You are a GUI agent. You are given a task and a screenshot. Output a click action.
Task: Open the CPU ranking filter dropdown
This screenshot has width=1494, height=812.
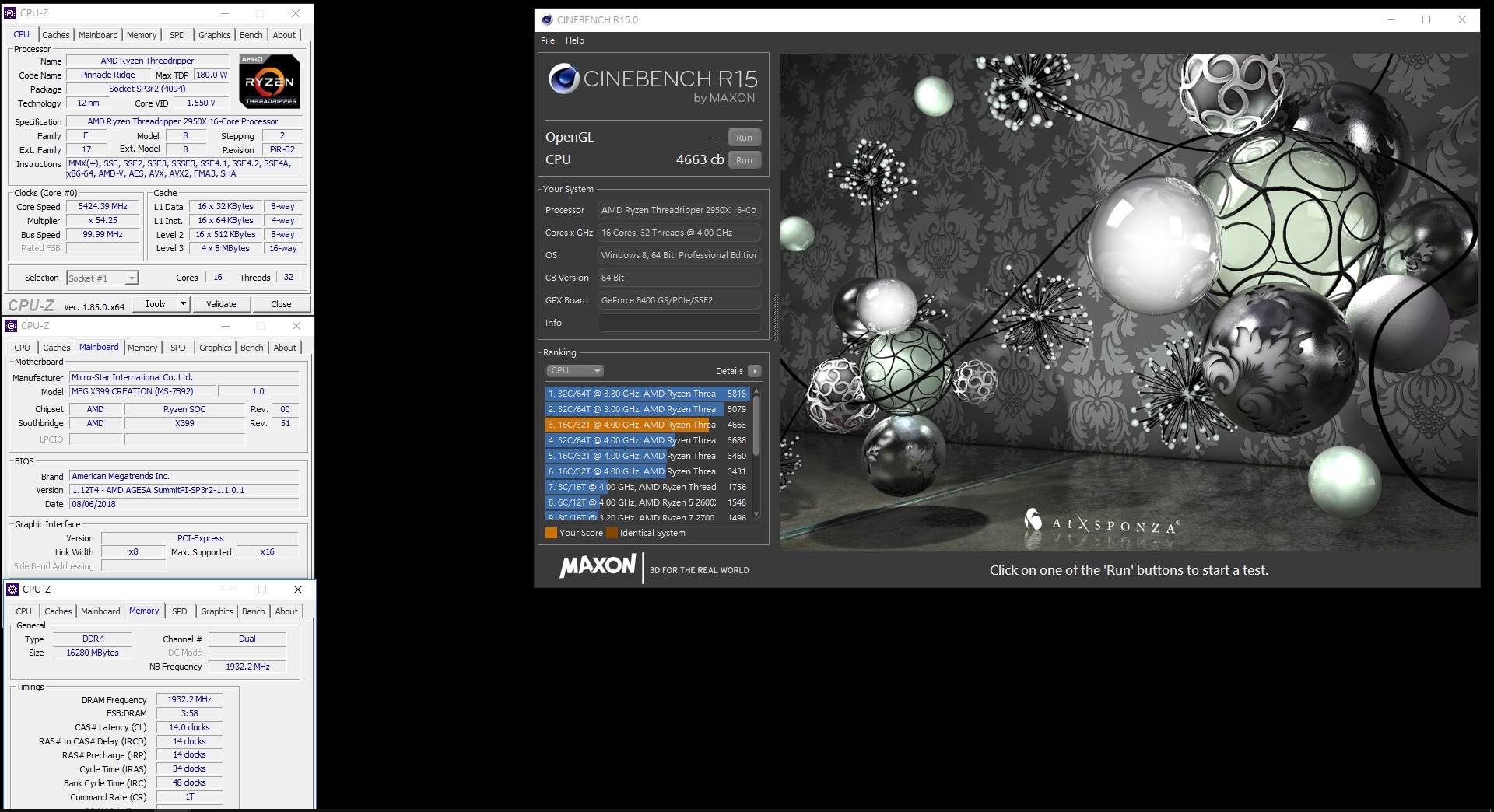point(575,371)
